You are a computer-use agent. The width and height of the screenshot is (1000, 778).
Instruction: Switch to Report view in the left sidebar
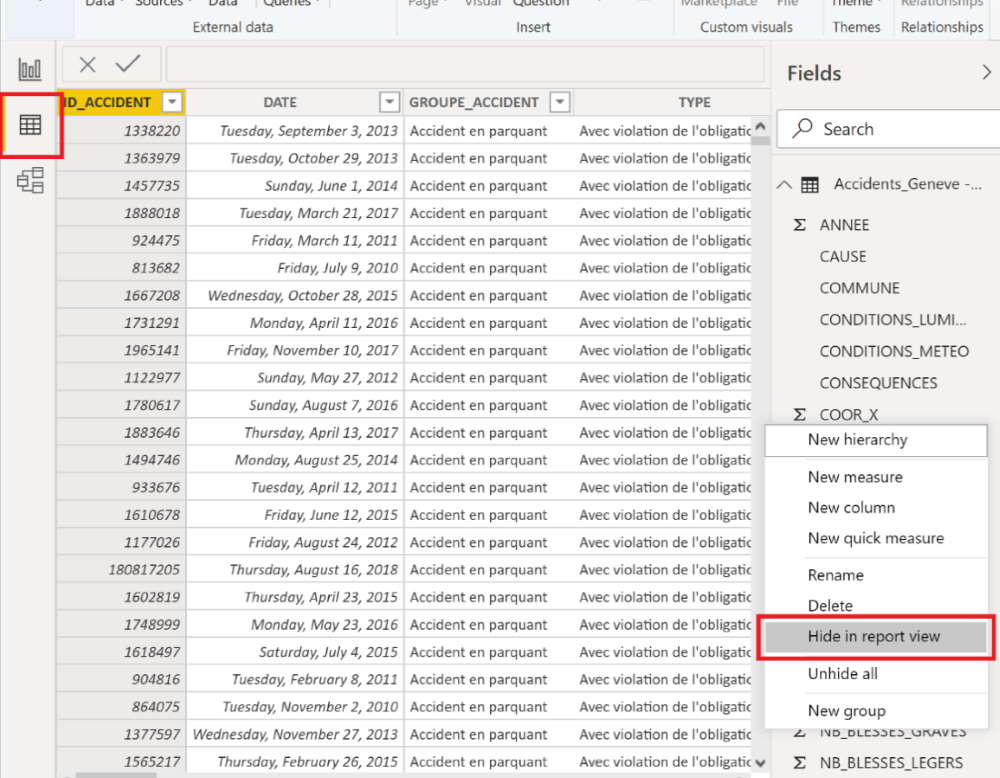(x=29, y=68)
